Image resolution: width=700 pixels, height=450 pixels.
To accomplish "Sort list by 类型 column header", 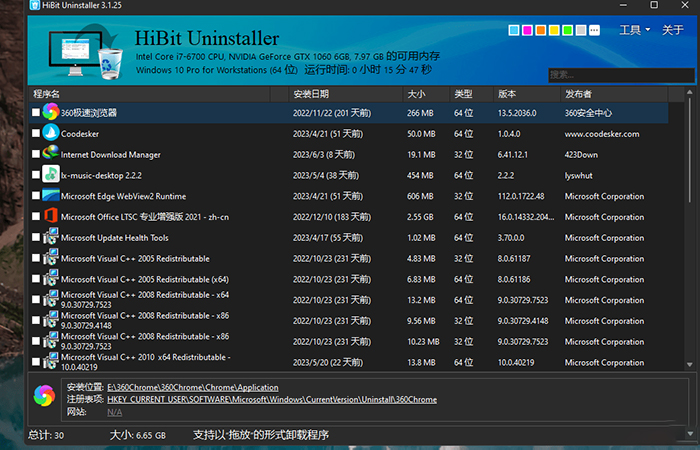I will (471, 94).
